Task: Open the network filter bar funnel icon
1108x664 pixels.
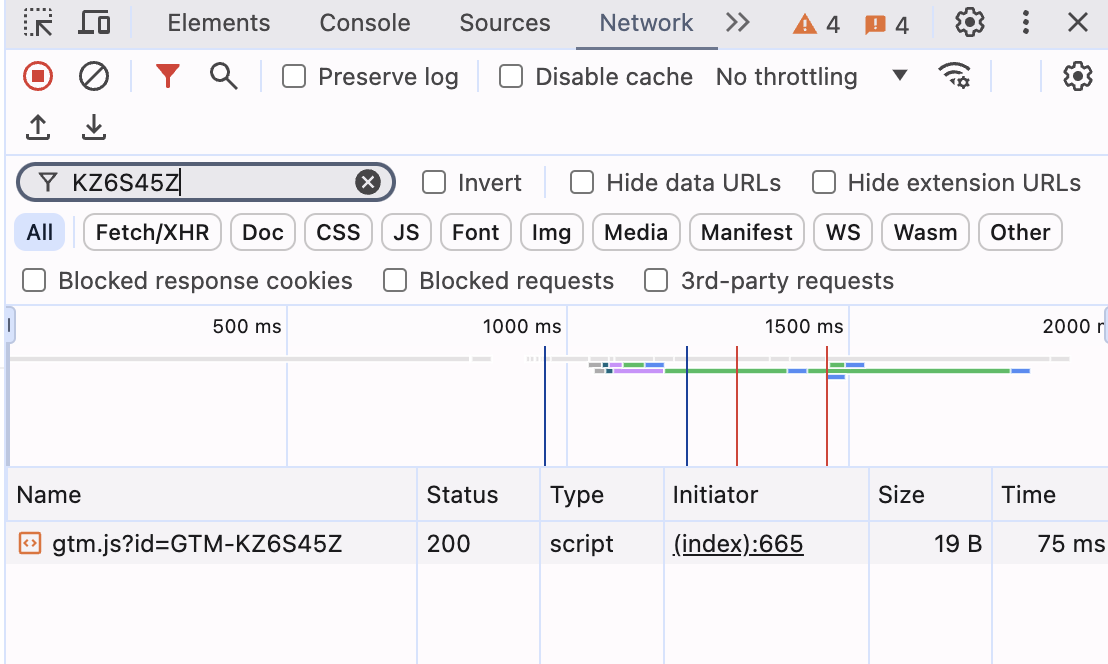Action: click(x=167, y=76)
